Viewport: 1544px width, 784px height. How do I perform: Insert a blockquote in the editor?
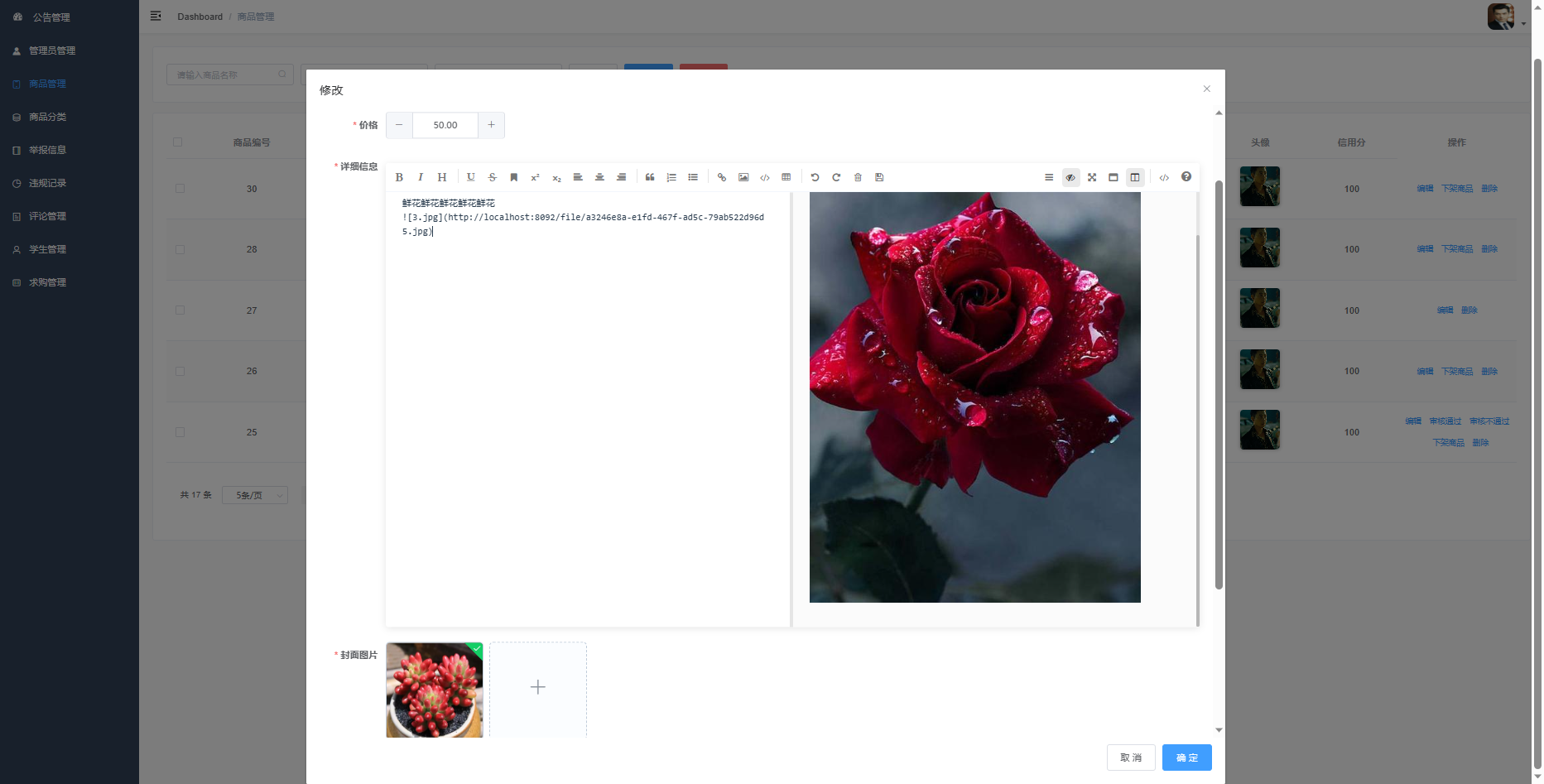tap(650, 177)
